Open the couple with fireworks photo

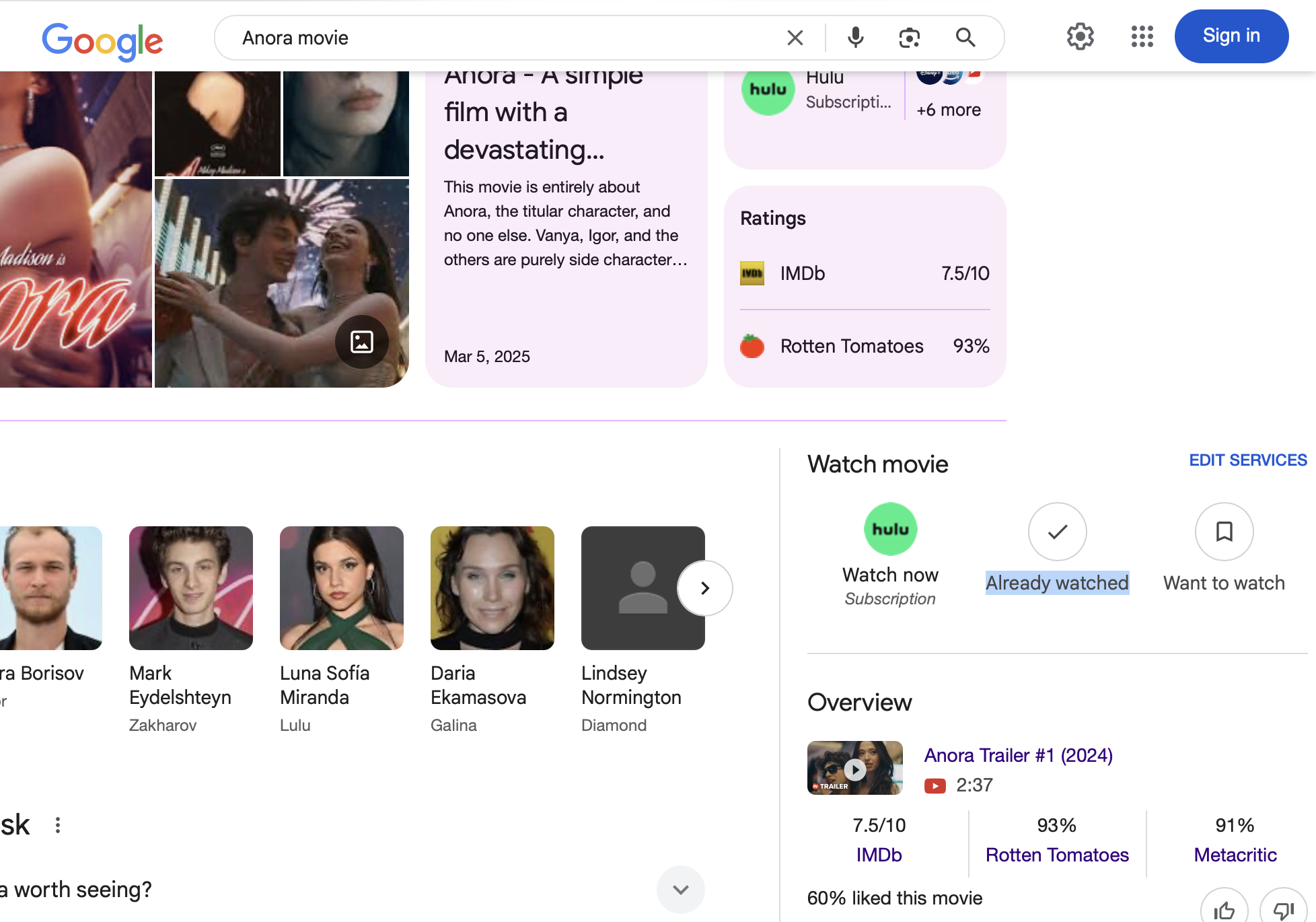point(281,283)
